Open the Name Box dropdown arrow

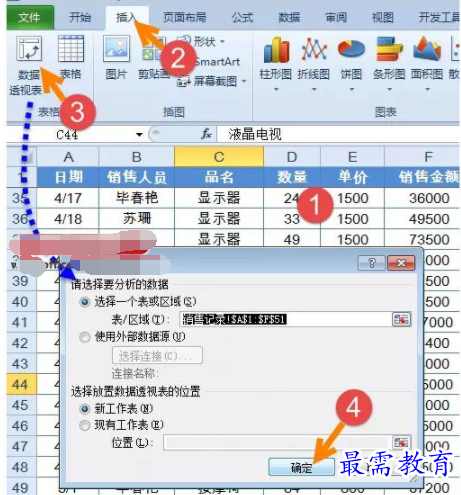click(139, 135)
